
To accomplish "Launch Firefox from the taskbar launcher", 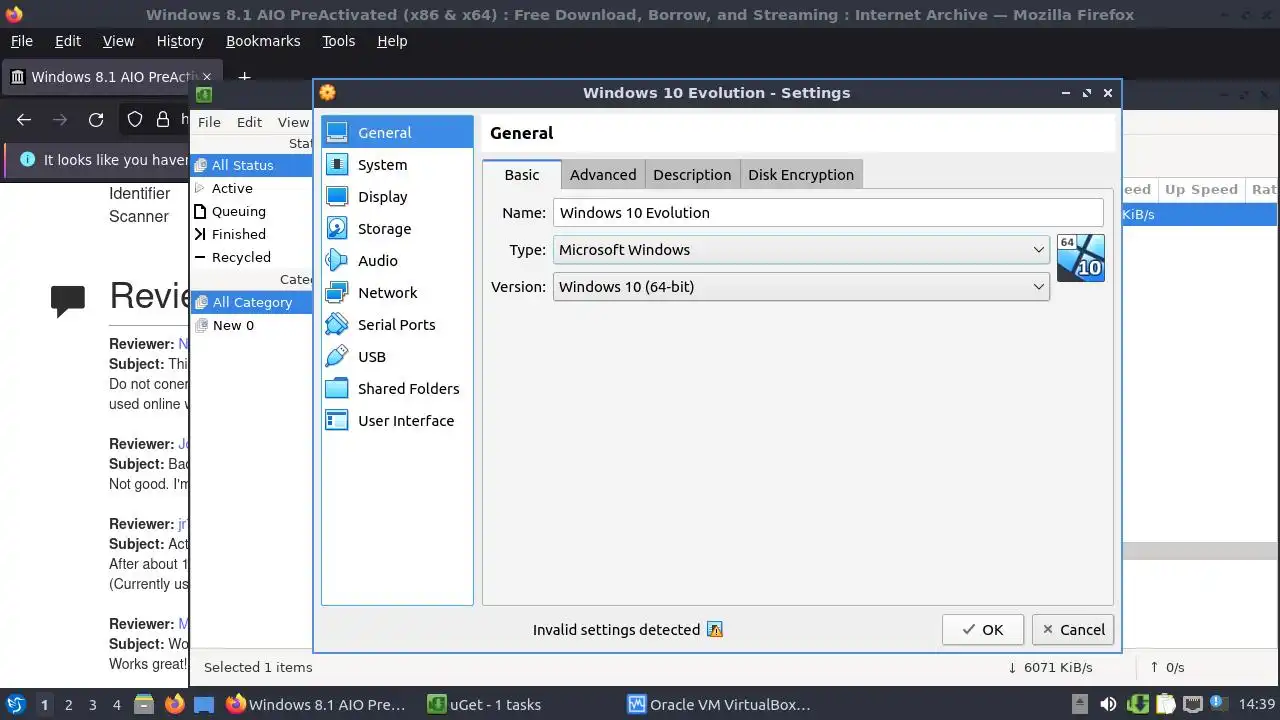I will (175, 704).
